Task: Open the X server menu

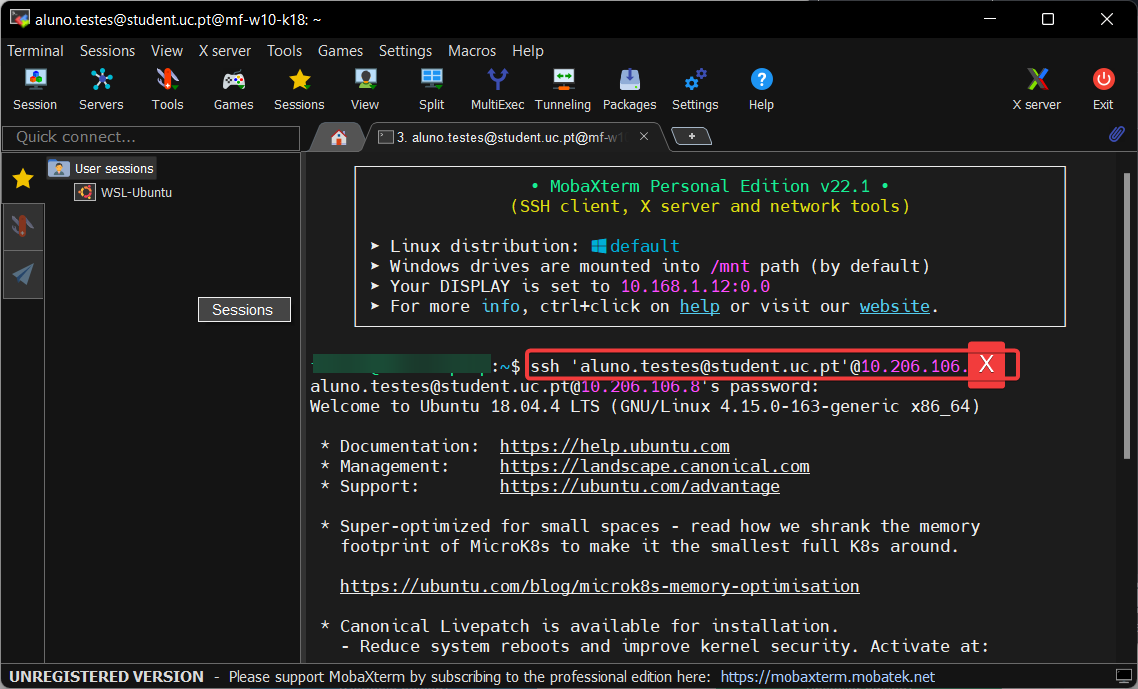Action: tap(225, 51)
